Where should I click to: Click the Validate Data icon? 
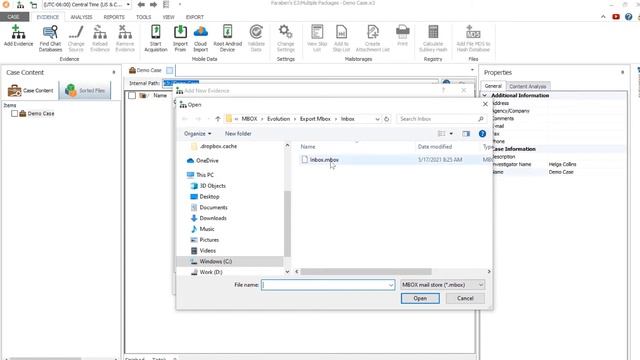click(x=256, y=38)
